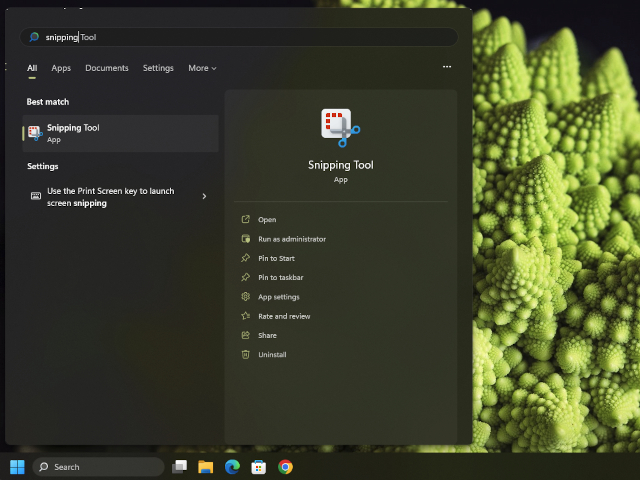Switch to the Settings tab
The height and width of the screenshot is (480, 640).
point(158,68)
